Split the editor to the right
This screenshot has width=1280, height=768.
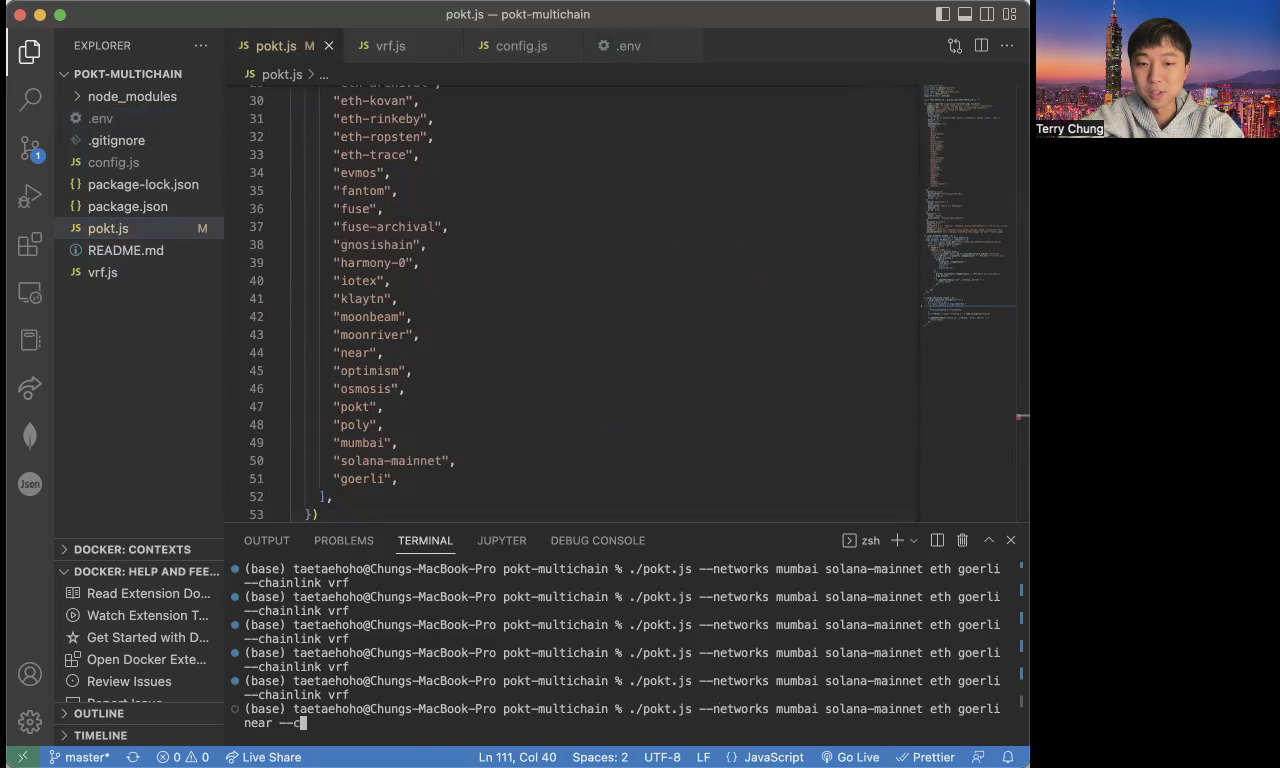[x=981, y=45]
